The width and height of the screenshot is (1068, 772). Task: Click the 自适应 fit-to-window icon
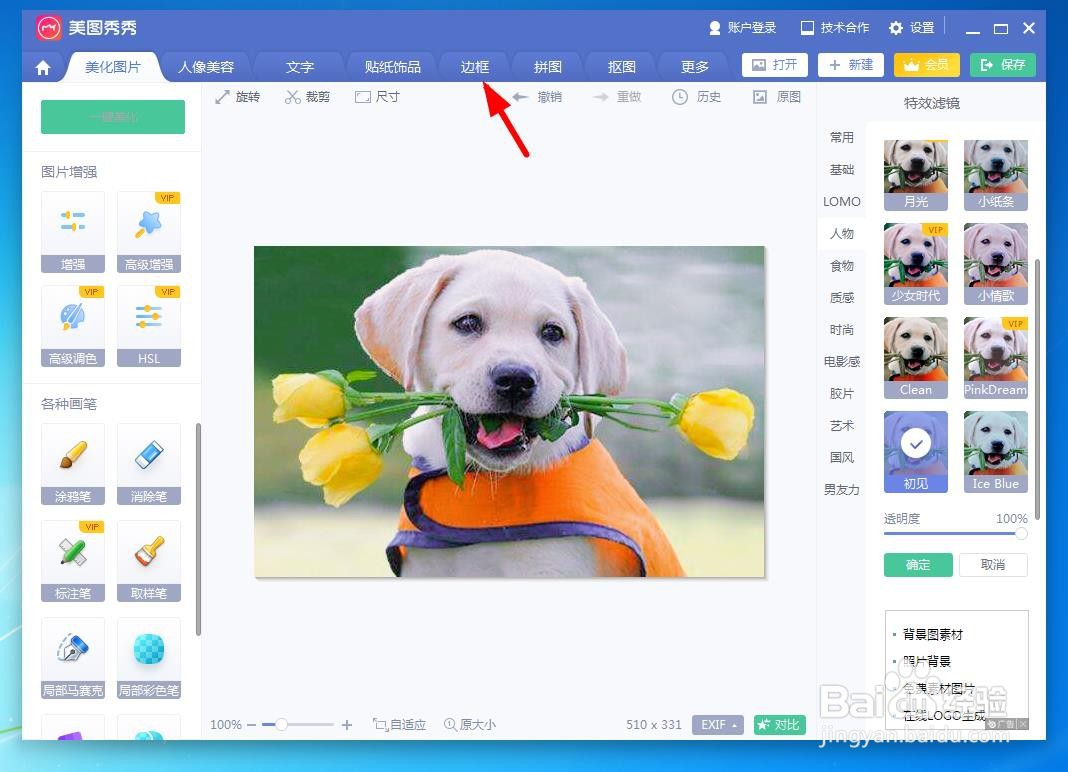click(399, 725)
